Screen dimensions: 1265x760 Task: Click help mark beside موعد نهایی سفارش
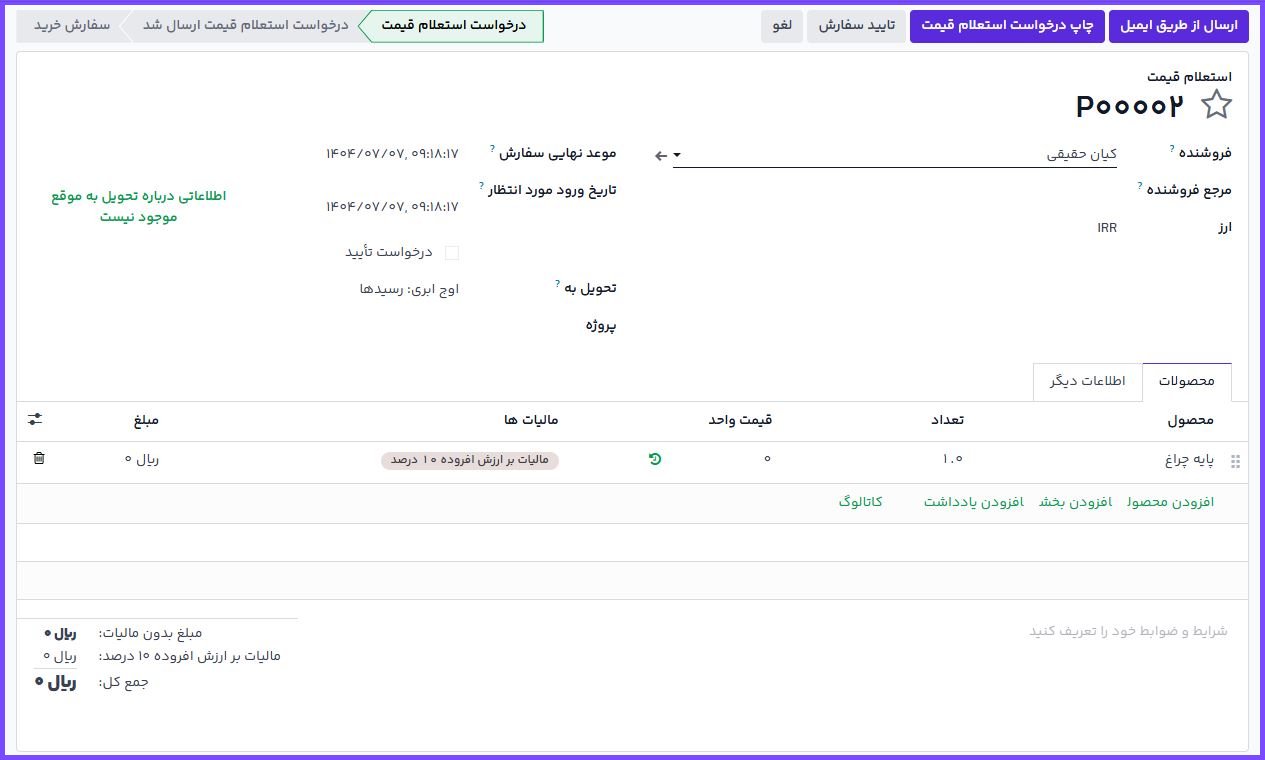[492, 148]
